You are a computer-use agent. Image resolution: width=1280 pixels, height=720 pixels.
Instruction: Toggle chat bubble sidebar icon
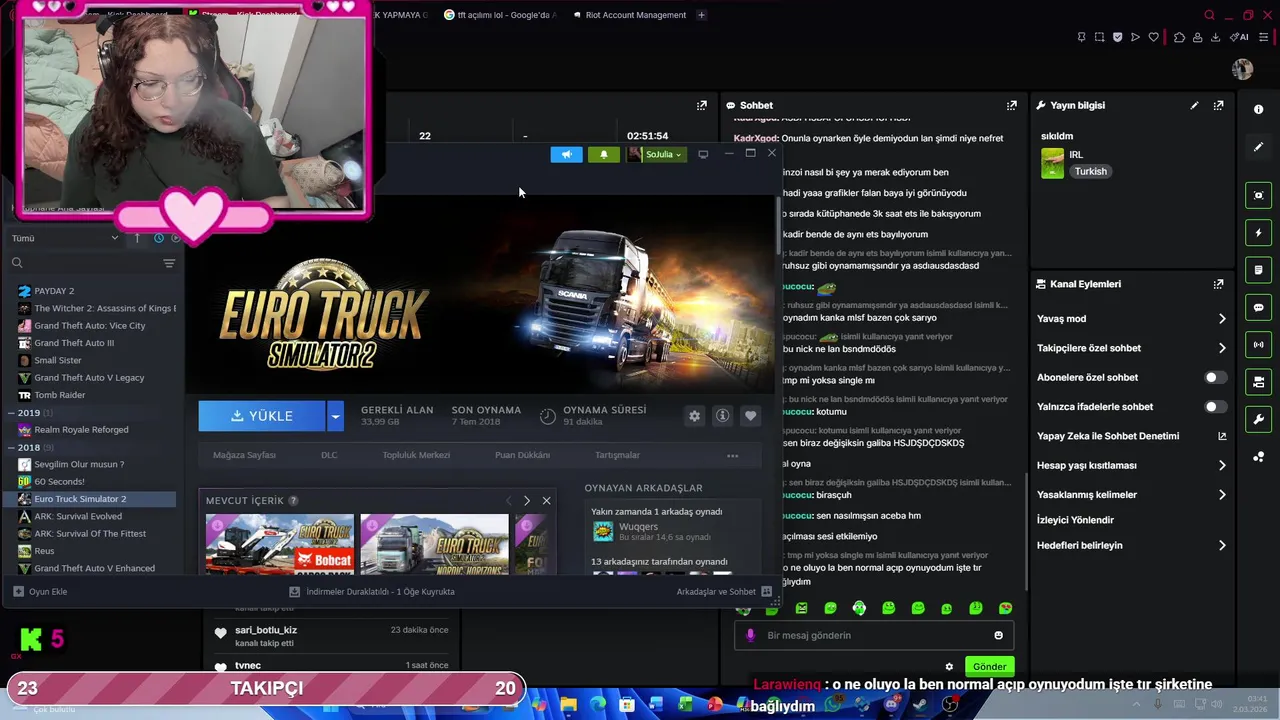(1258, 308)
